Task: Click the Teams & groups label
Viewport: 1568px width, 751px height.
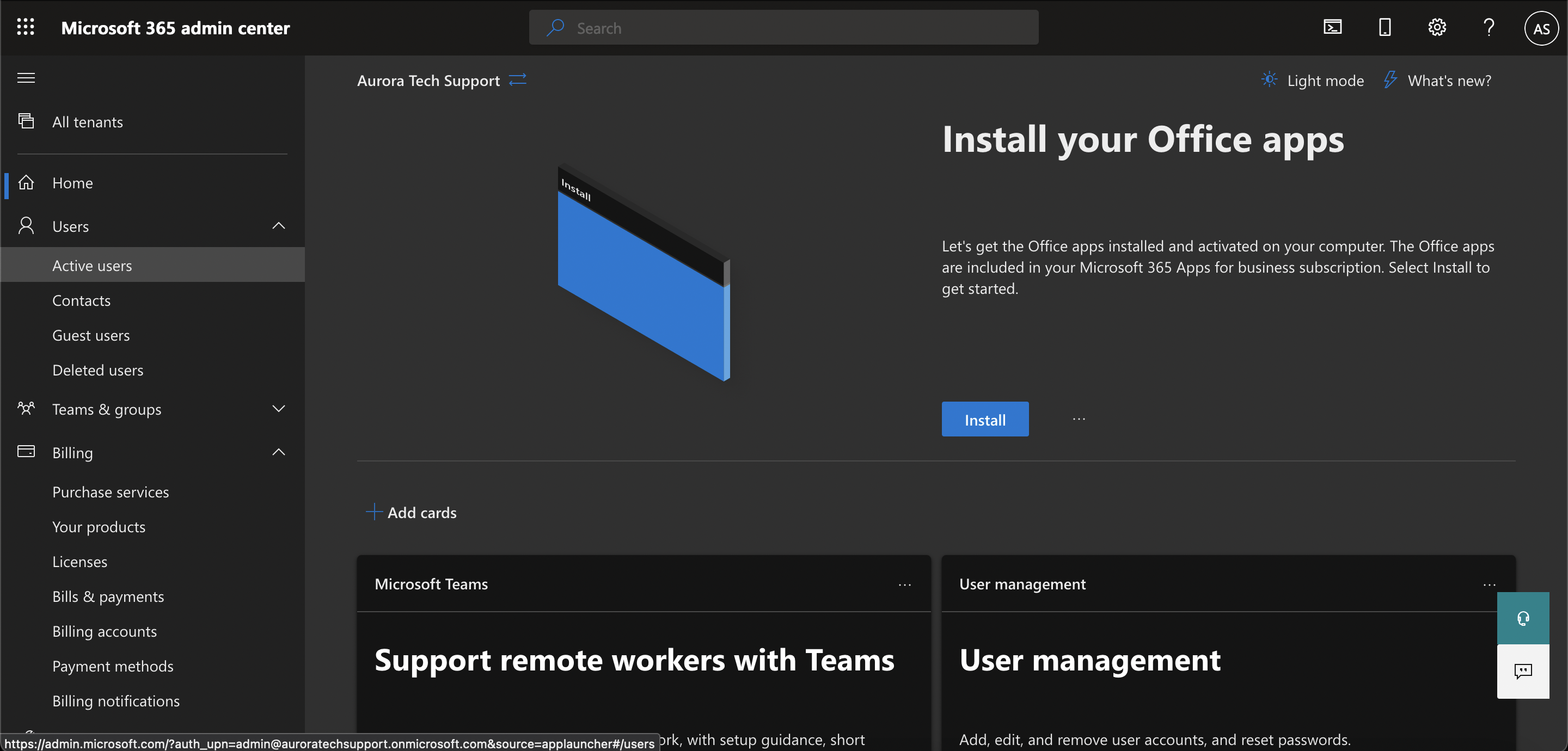Action: click(107, 409)
